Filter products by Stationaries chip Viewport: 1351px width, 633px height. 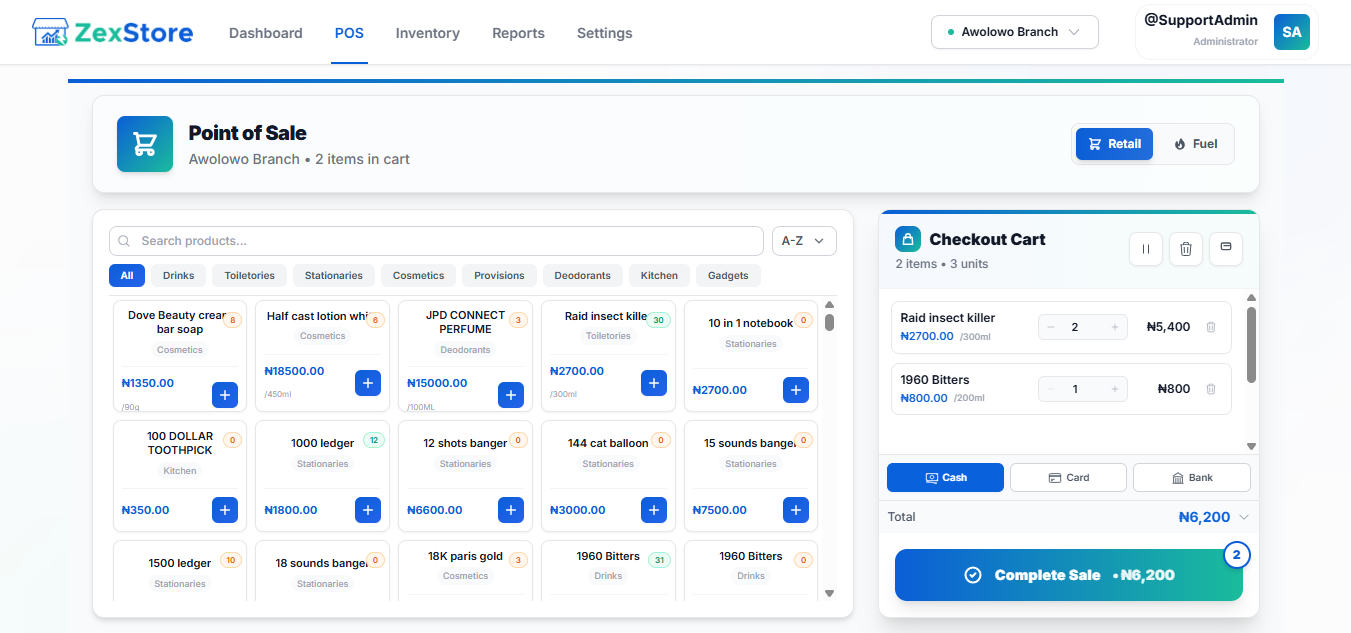point(334,275)
